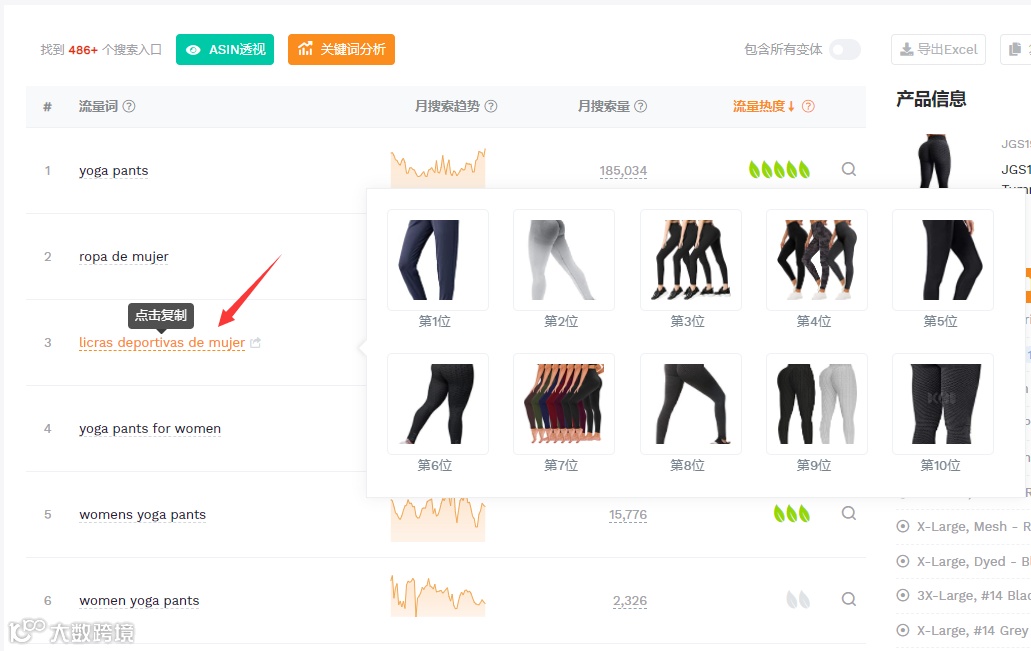The image size is (1031, 651).
Task: Copy keyword women yoga pants
Action: point(139,600)
